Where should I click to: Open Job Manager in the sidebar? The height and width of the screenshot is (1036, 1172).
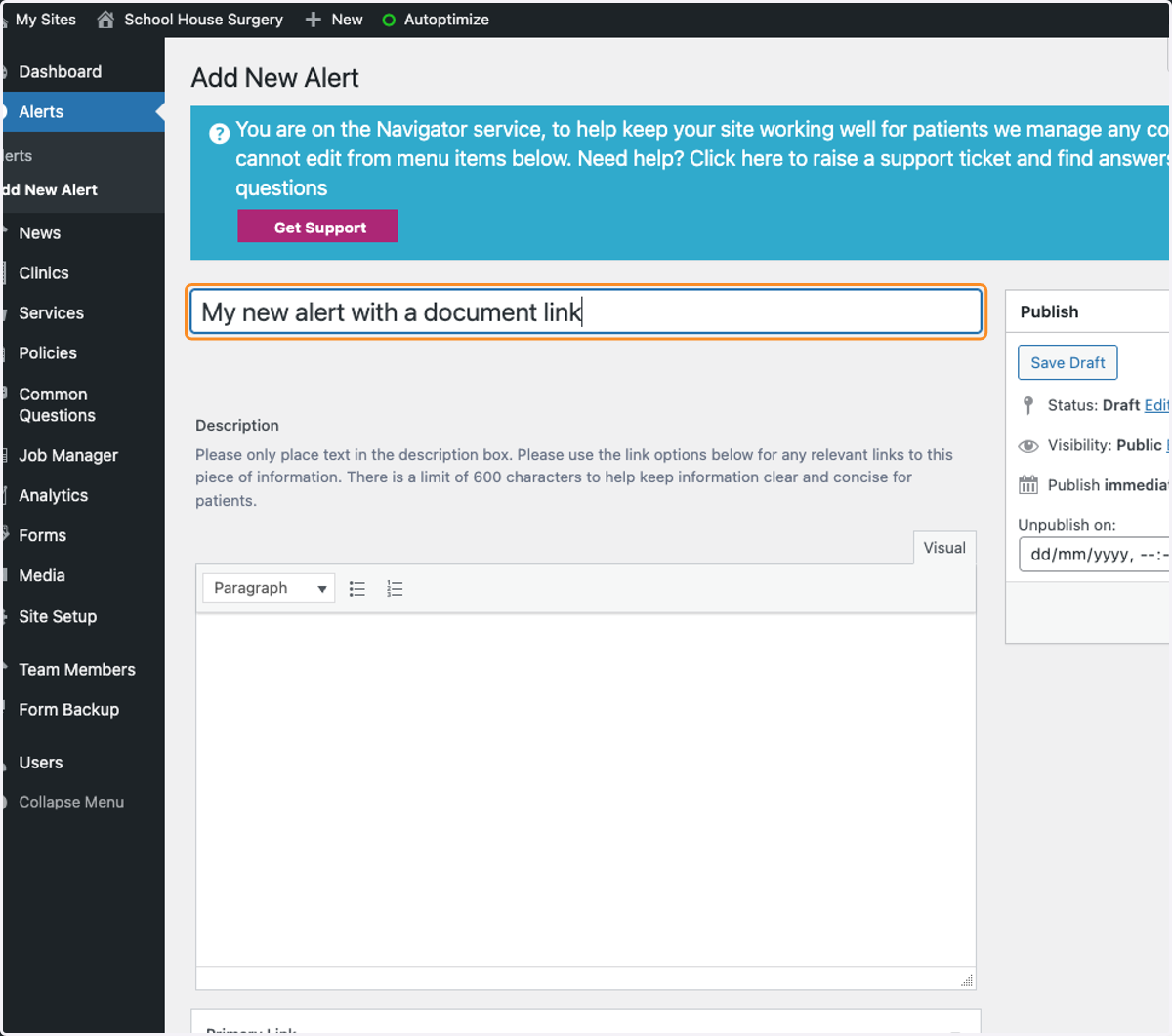[x=68, y=456]
